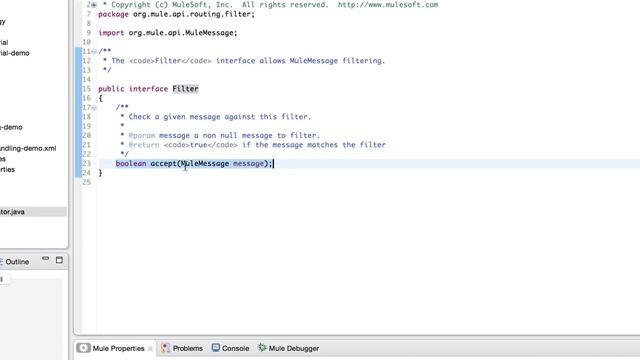640x360 pixels.
Task: Open the Problems tab
Action: (x=182, y=348)
